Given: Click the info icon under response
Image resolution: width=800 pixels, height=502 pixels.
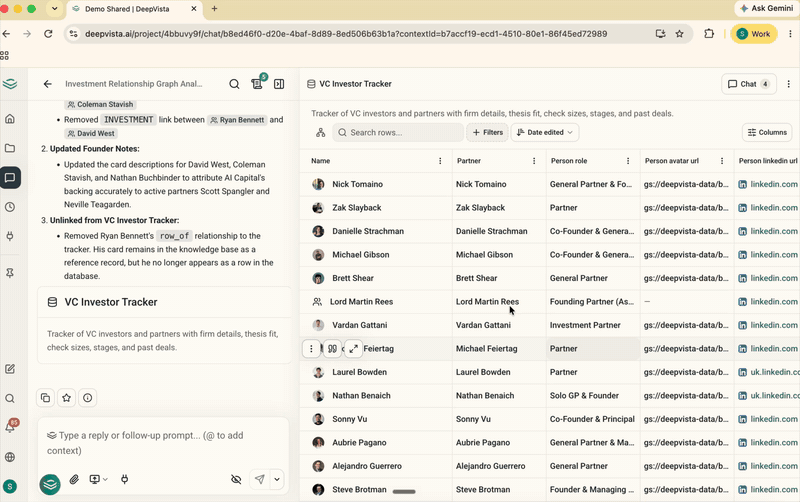Looking at the screenshot, I should click(x=88, y=397).
